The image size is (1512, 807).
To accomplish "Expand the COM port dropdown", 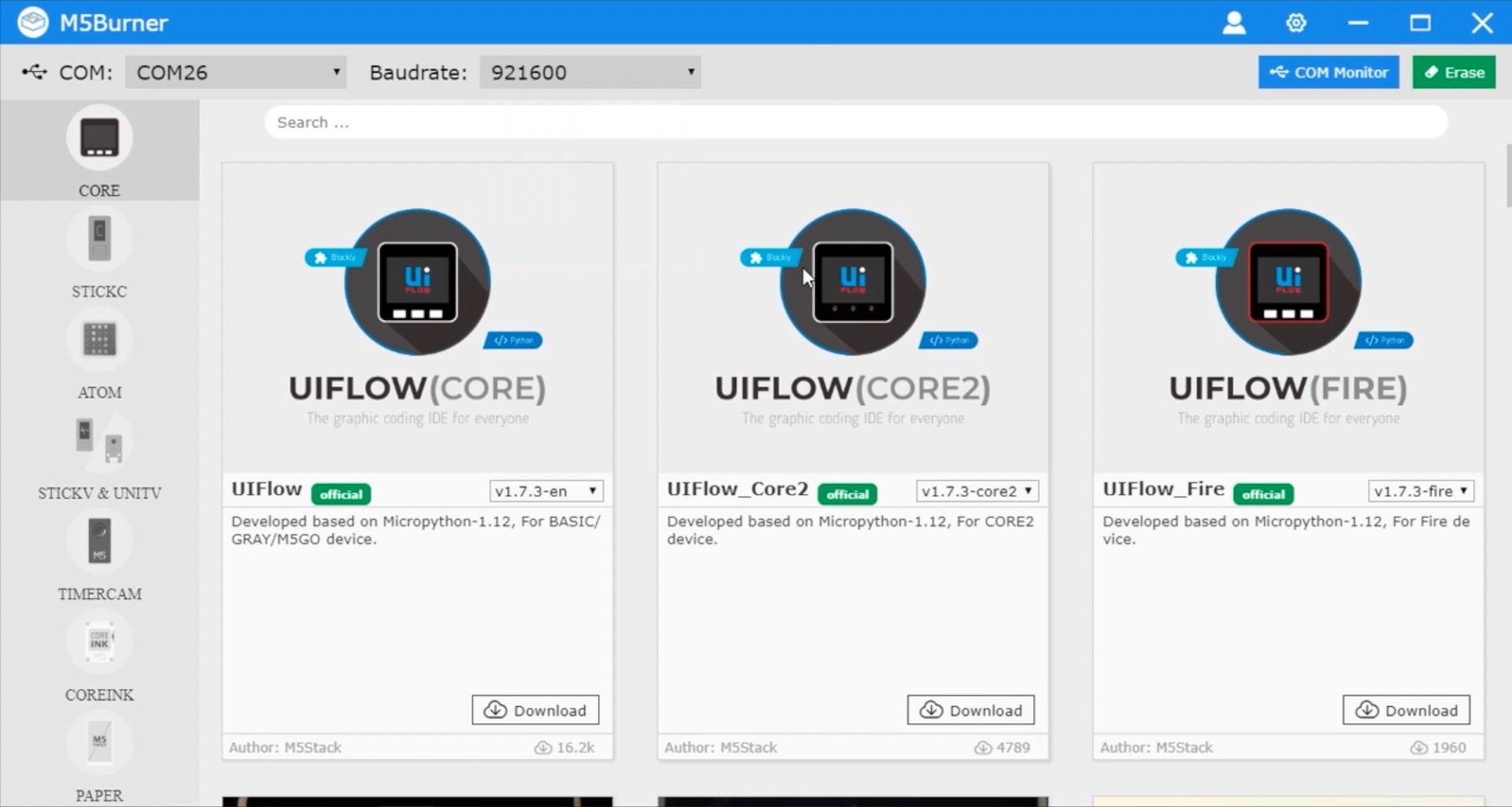I will tap(236, 73).
